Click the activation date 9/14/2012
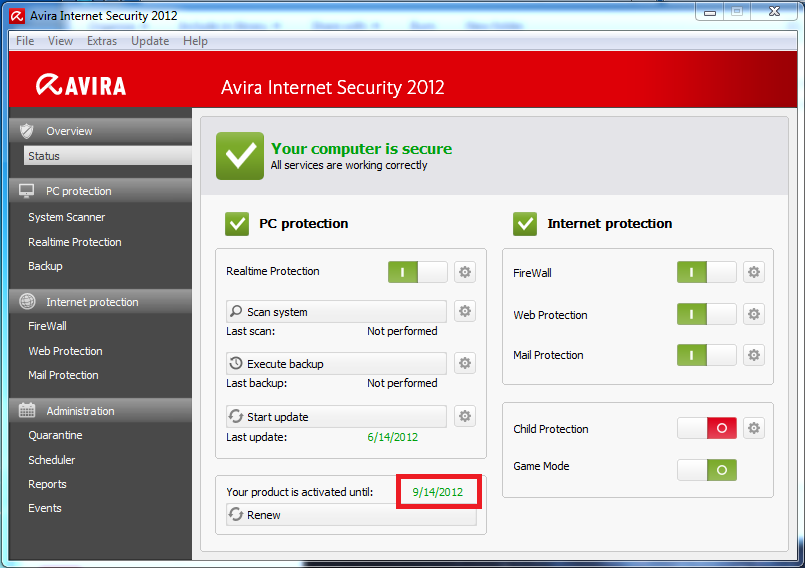 pyautogui.click(x=437, y=492)
